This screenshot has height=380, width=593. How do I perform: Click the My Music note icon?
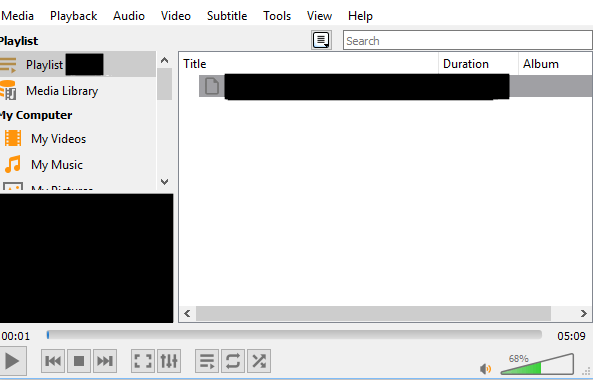[x=13, y=164]
